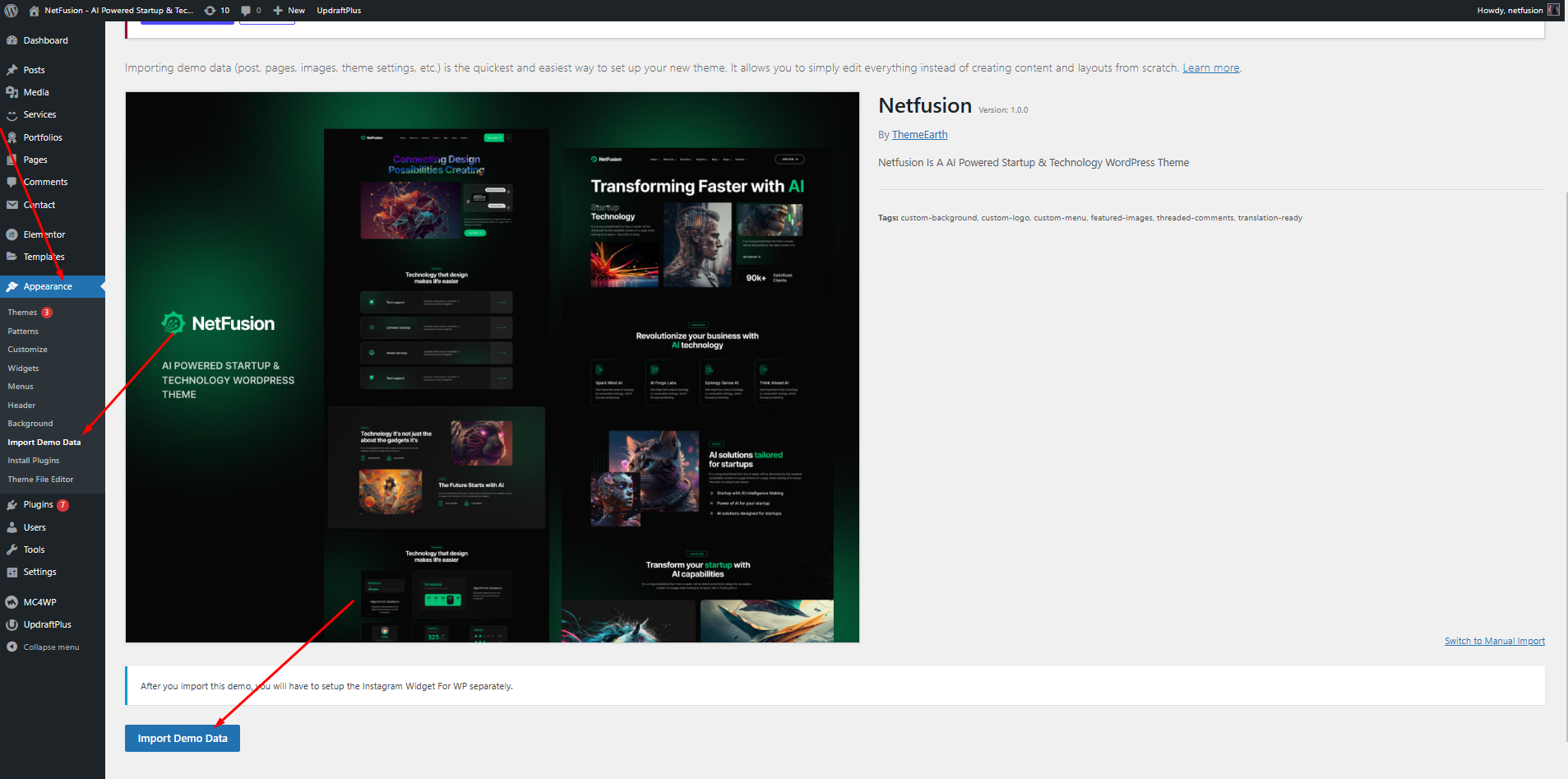Open the comments bubble icon in admin bar
Viewport: 1568px width, 779px height.
246,11
